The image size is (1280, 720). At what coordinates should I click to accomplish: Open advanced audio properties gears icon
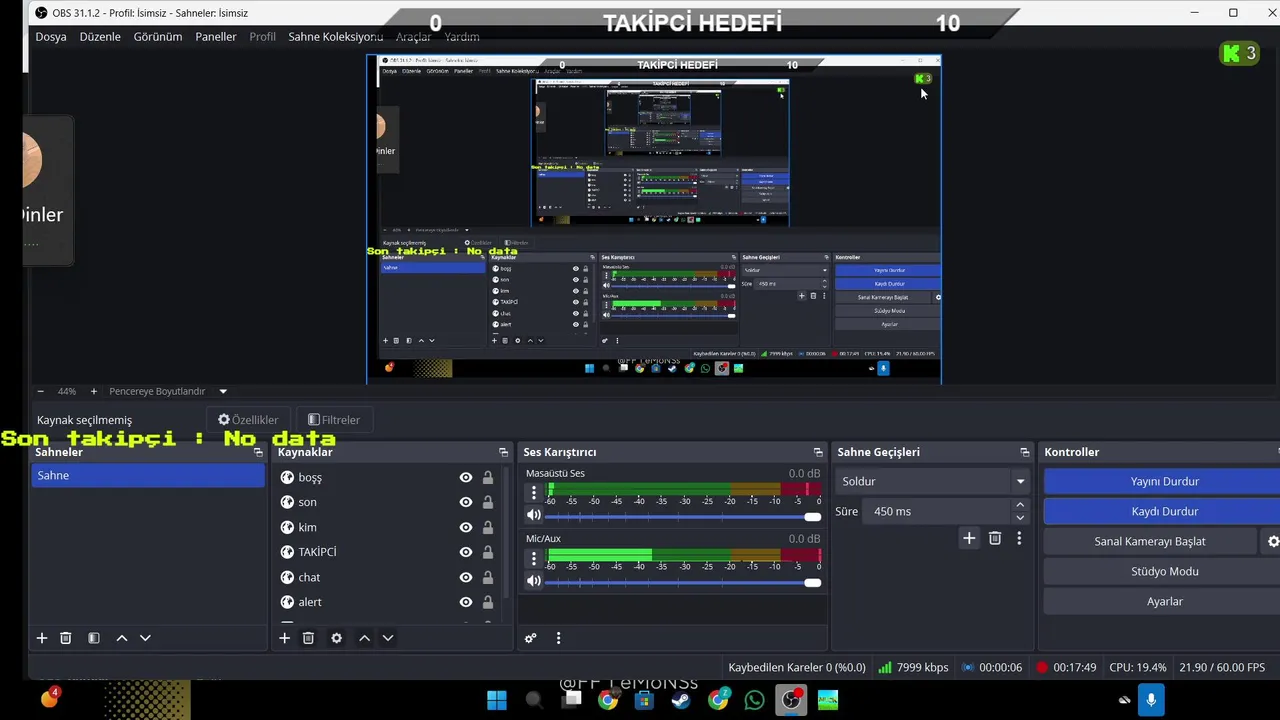pyautogui.click(x=531, y=638)
